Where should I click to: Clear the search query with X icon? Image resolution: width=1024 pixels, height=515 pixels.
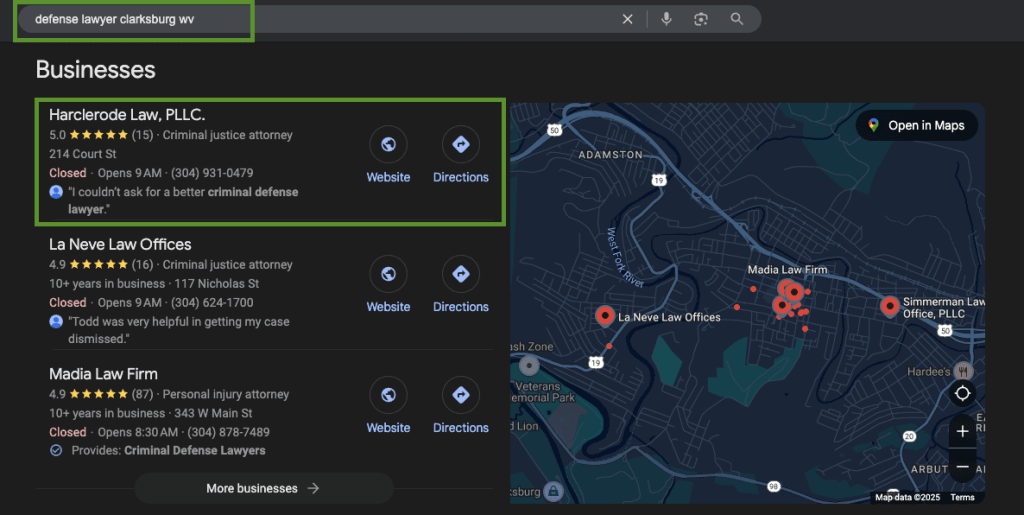(628, 19)
